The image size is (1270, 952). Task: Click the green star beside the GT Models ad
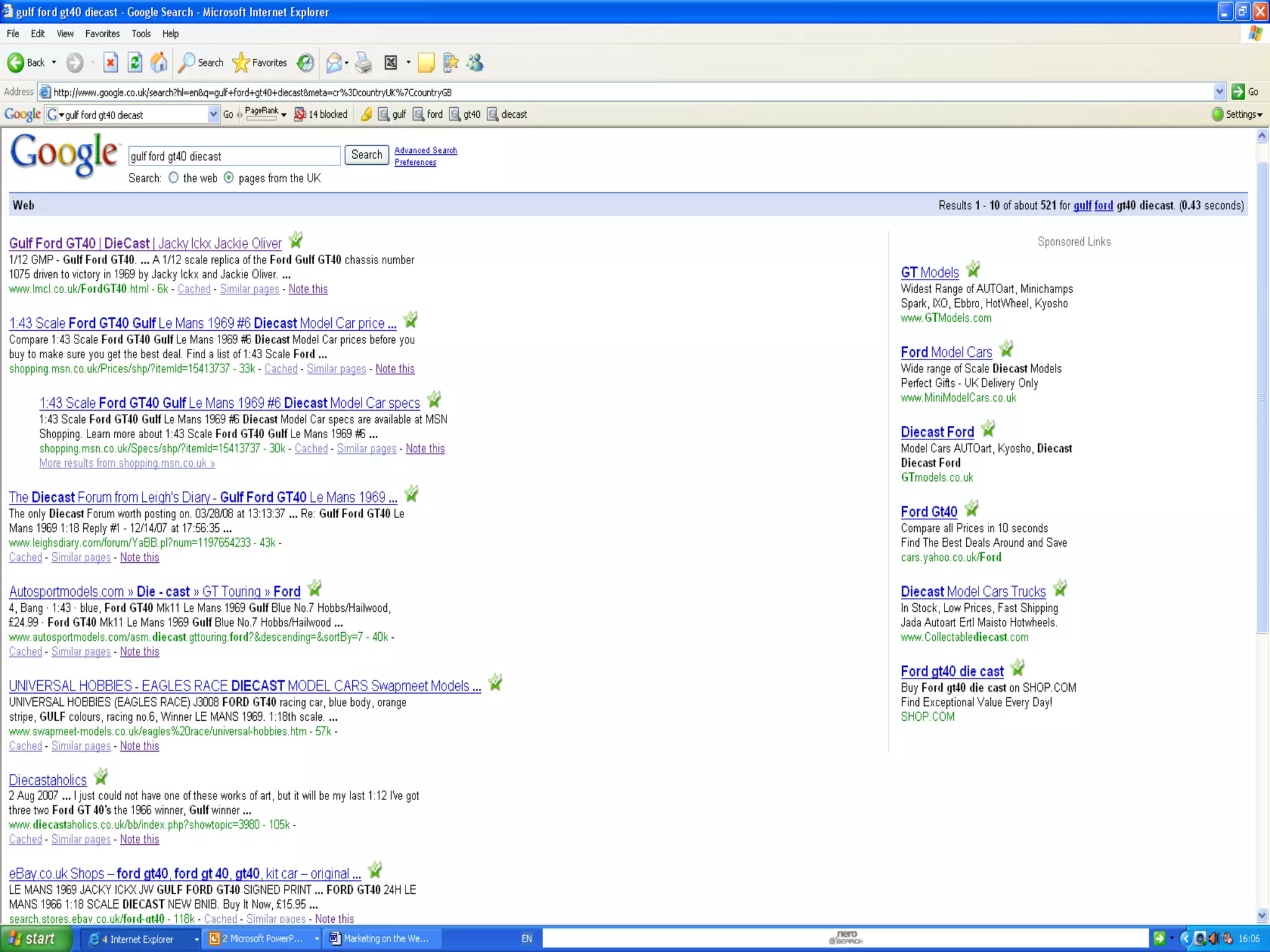(973, 269)
